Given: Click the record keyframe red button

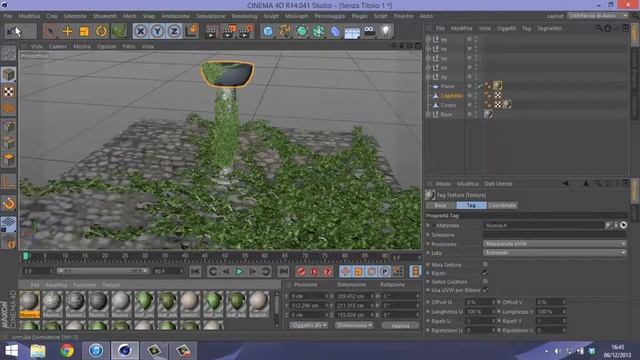Looking at the screenshot, I should (x=301, y=271).
